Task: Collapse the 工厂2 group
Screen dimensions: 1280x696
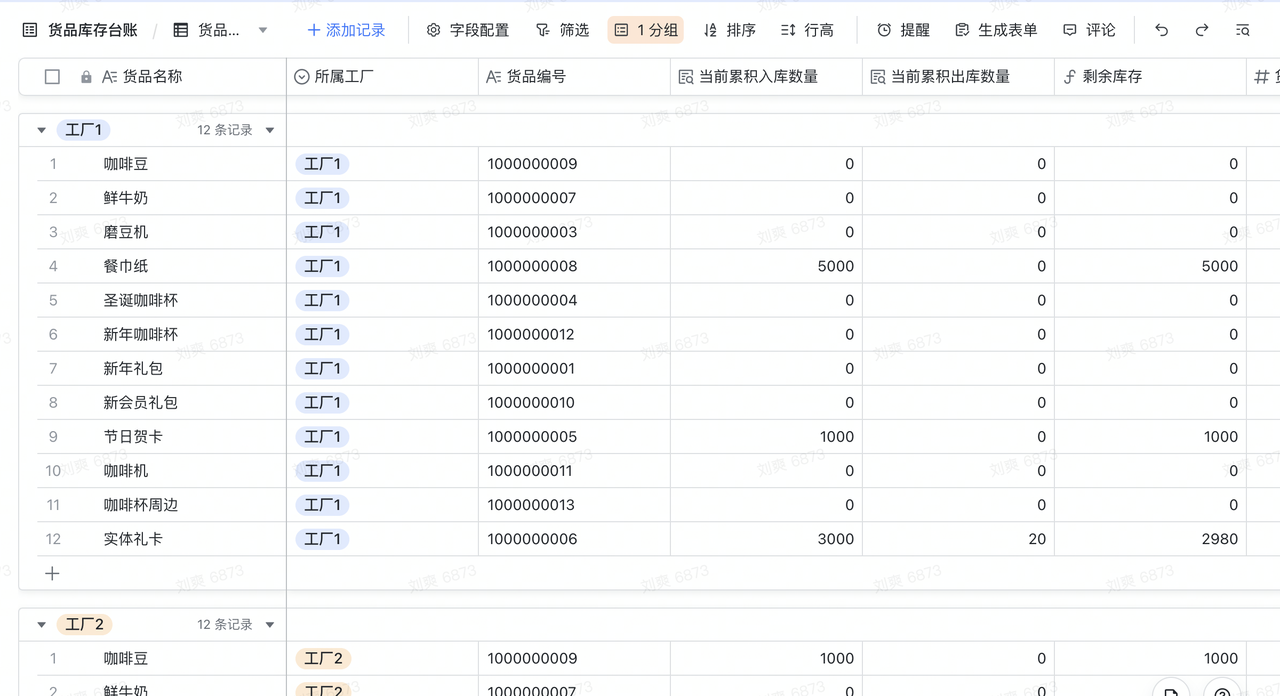Action: coord(41,625)
